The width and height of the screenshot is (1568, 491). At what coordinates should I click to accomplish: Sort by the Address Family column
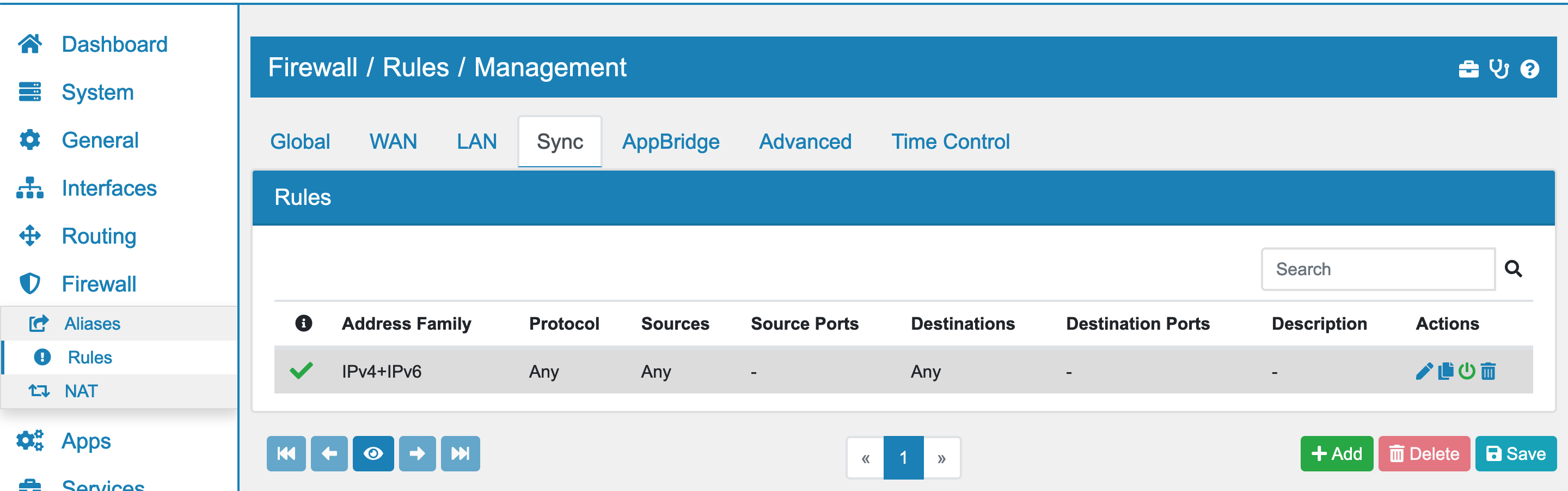pos(406,324)
